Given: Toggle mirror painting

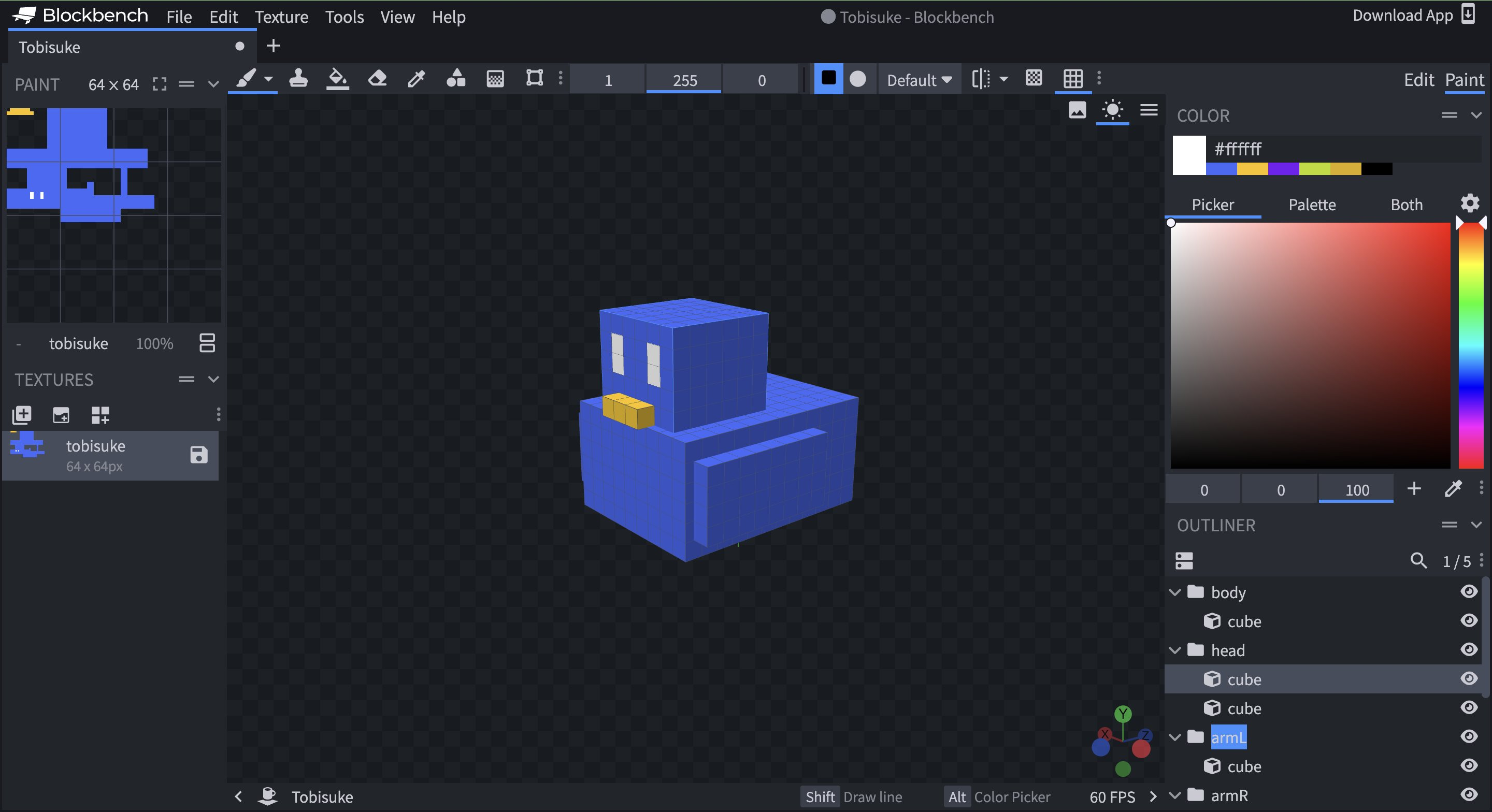Looking at the screenshot, I should tap(981, 79).
